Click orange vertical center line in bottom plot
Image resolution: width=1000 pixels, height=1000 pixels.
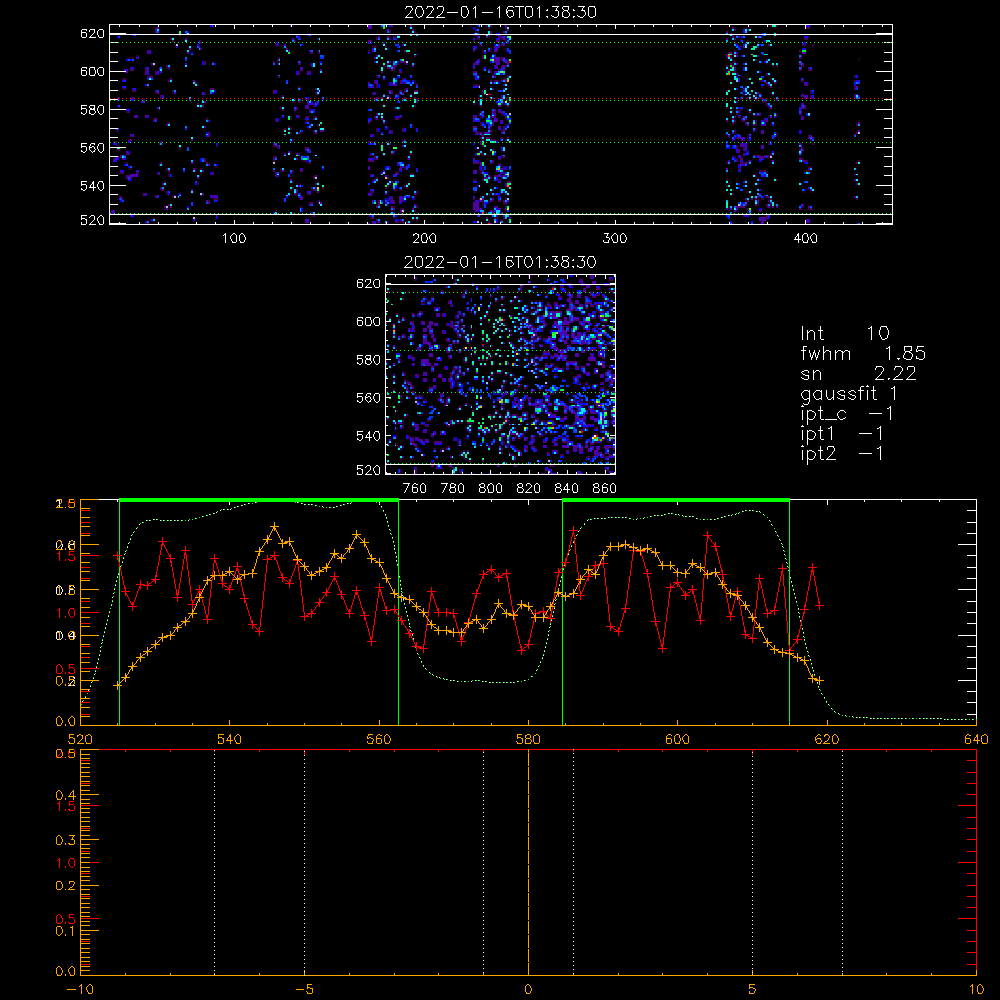(x=528, y=861)
